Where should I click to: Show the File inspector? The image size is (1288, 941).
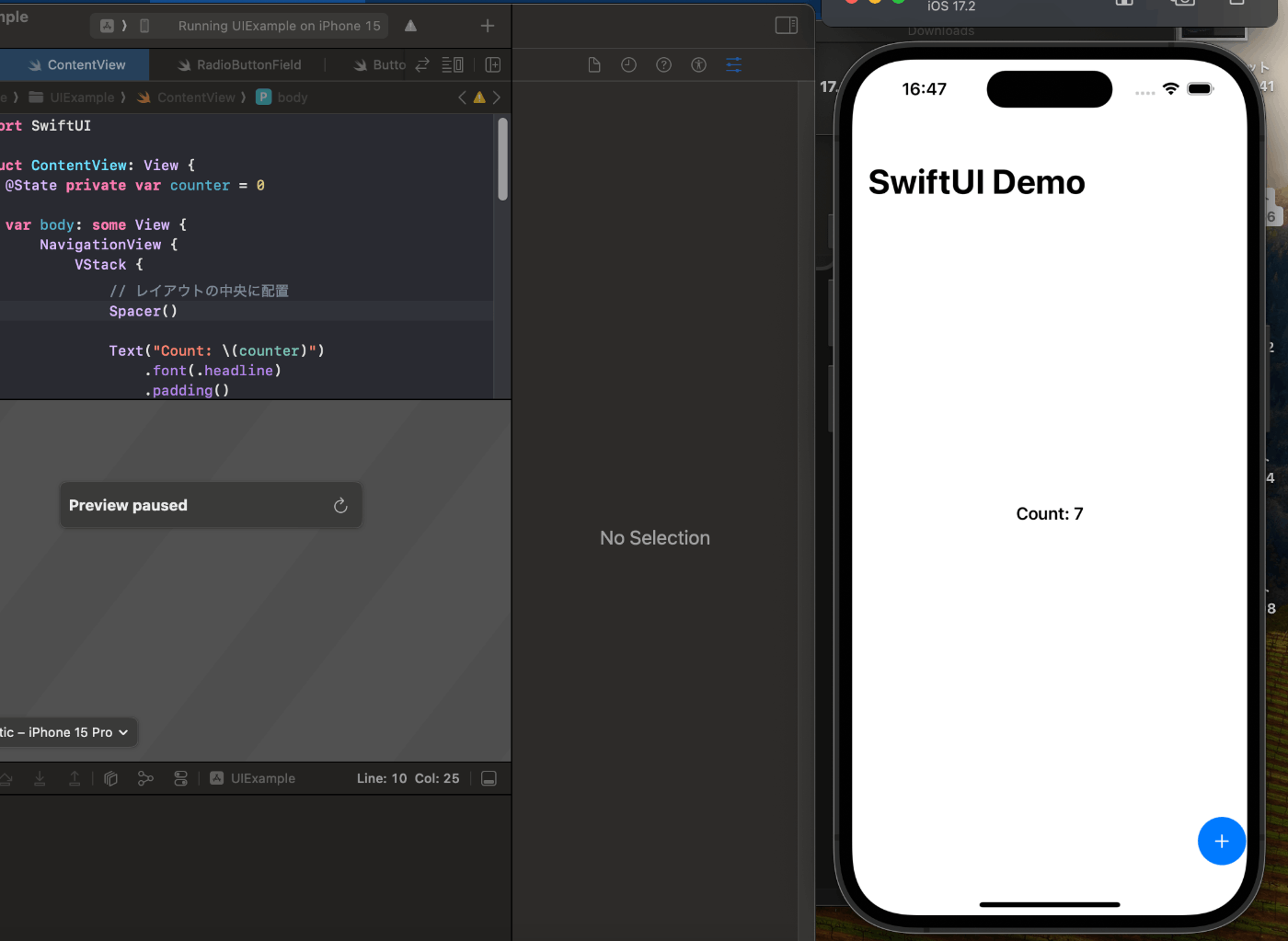594,64
